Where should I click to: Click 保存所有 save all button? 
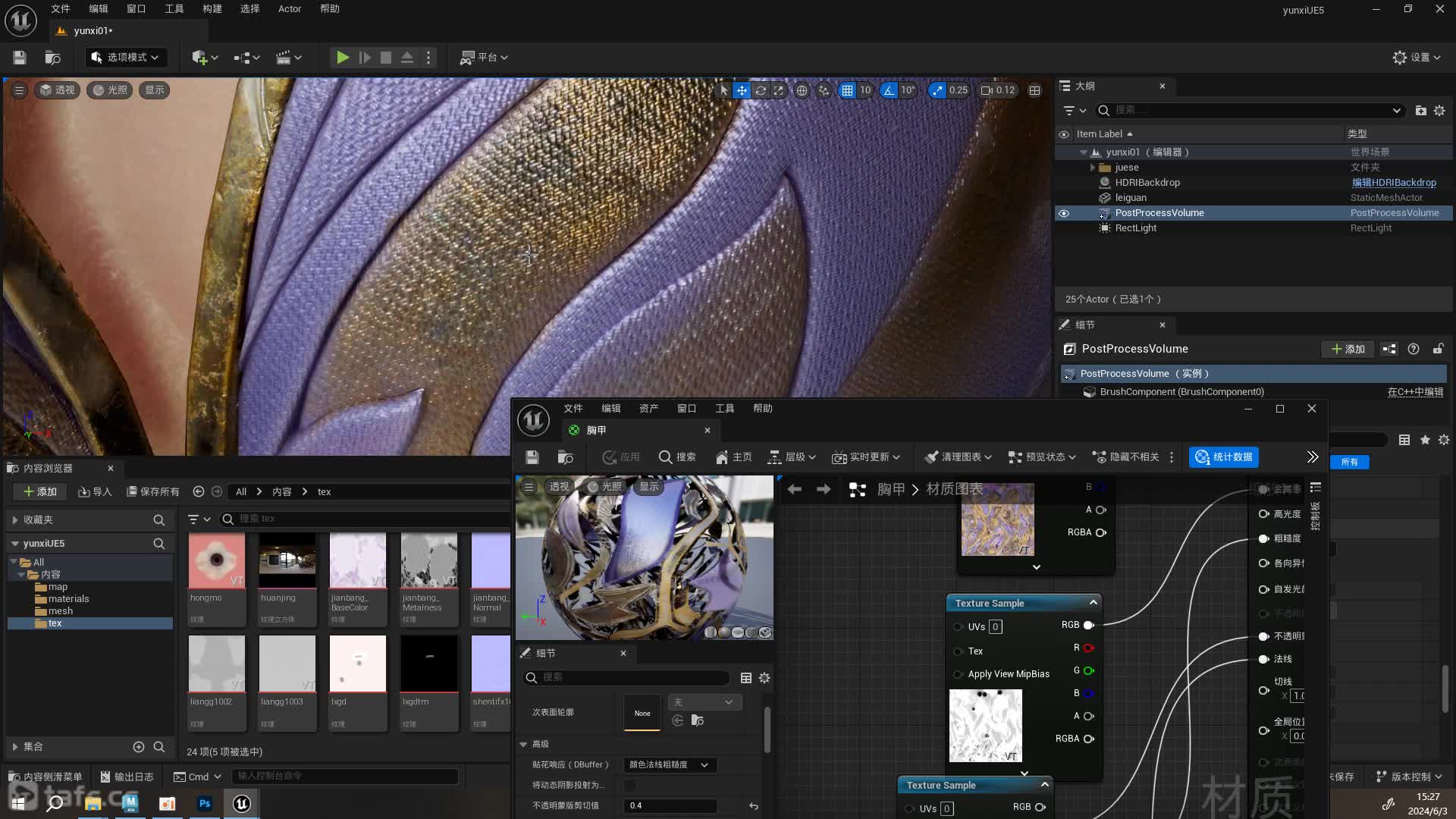click(x=153, y=492)
